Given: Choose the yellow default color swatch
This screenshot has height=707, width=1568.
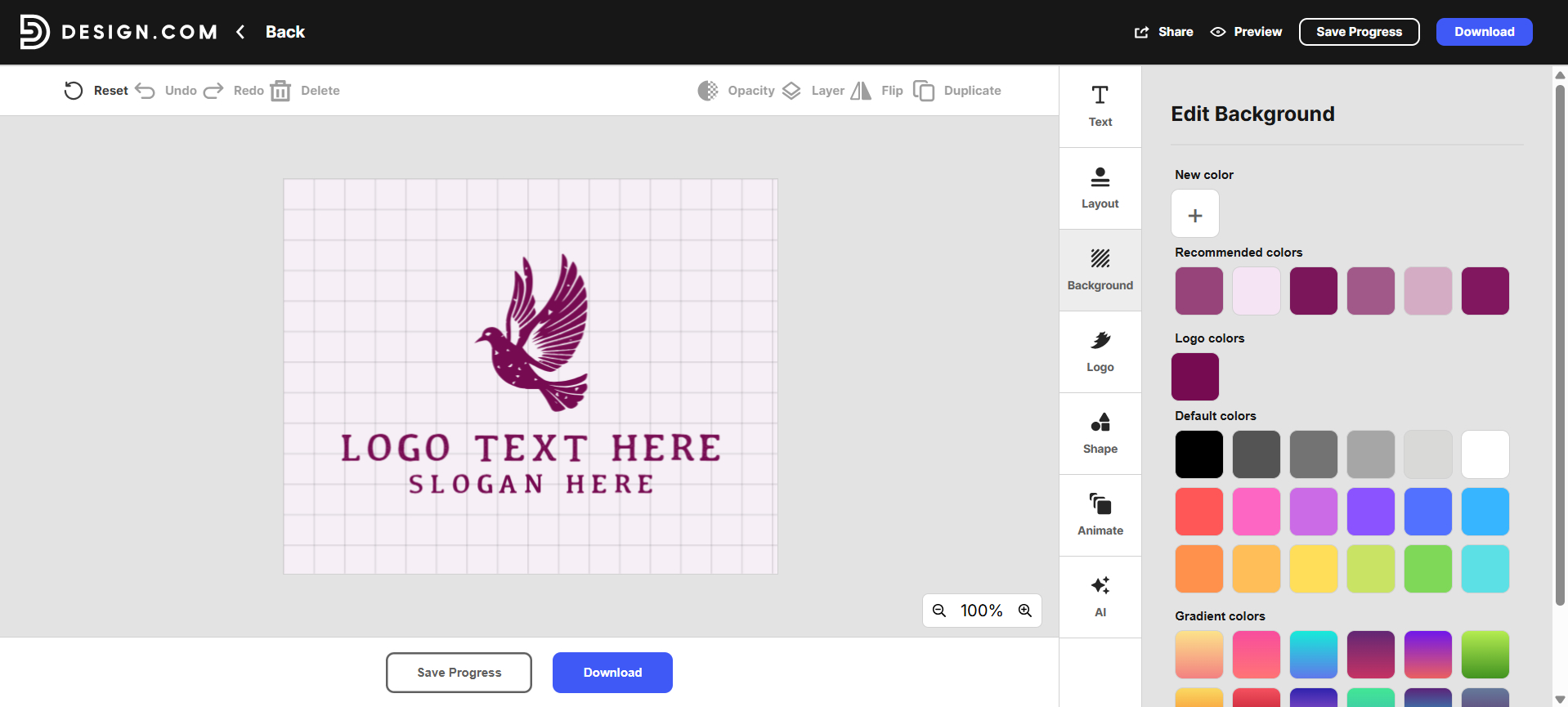Looking at the screenshot, I should click(x=1314, y=569).
